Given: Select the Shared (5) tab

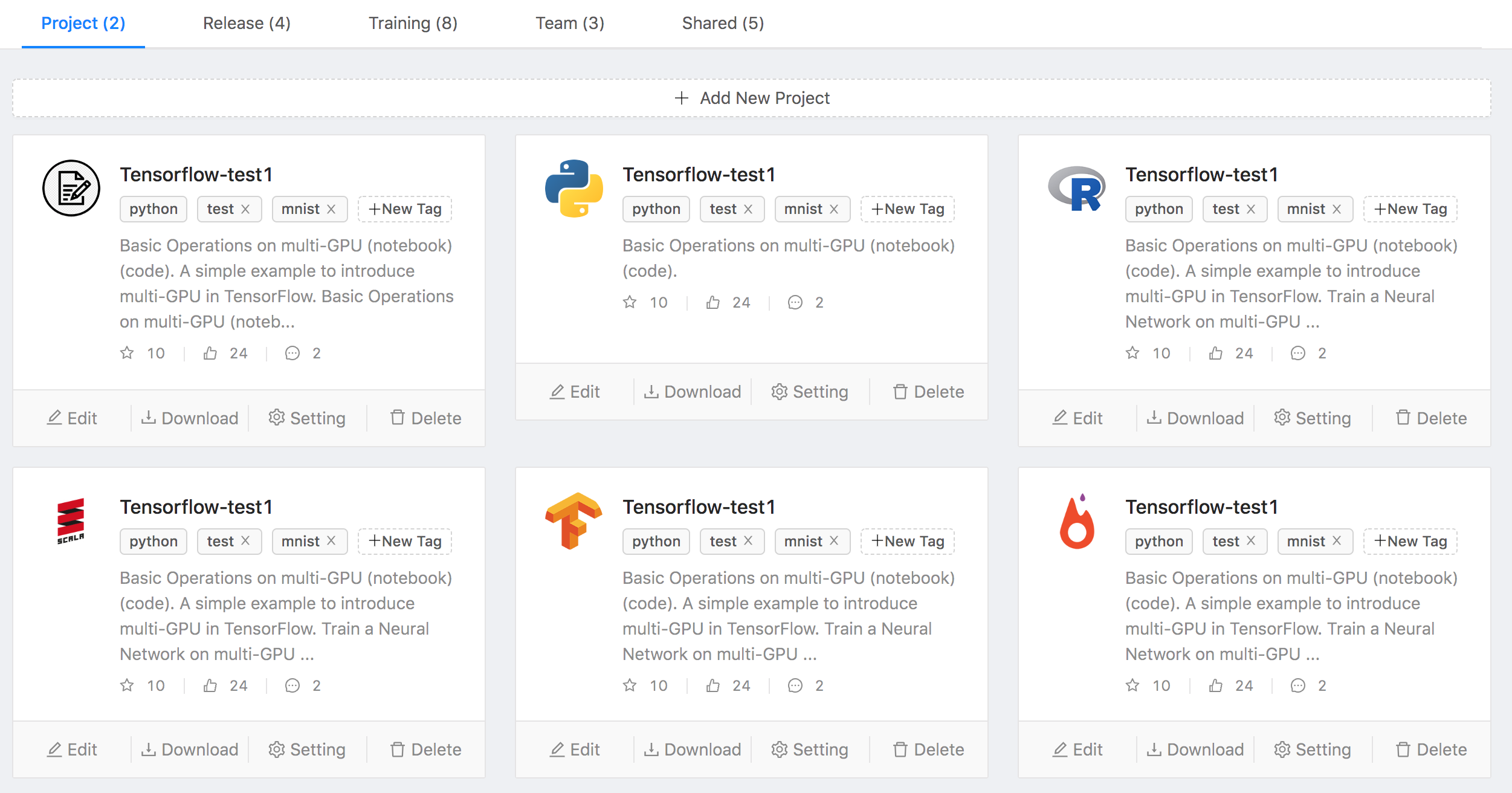Looking at the screenshot, I should [x=723, y=23].
